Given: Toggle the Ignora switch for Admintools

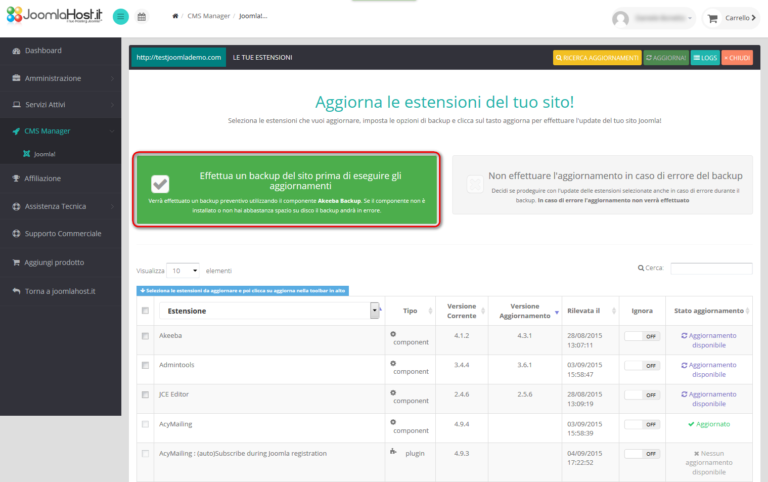Looking at the screenshot, I should point(642,366).
